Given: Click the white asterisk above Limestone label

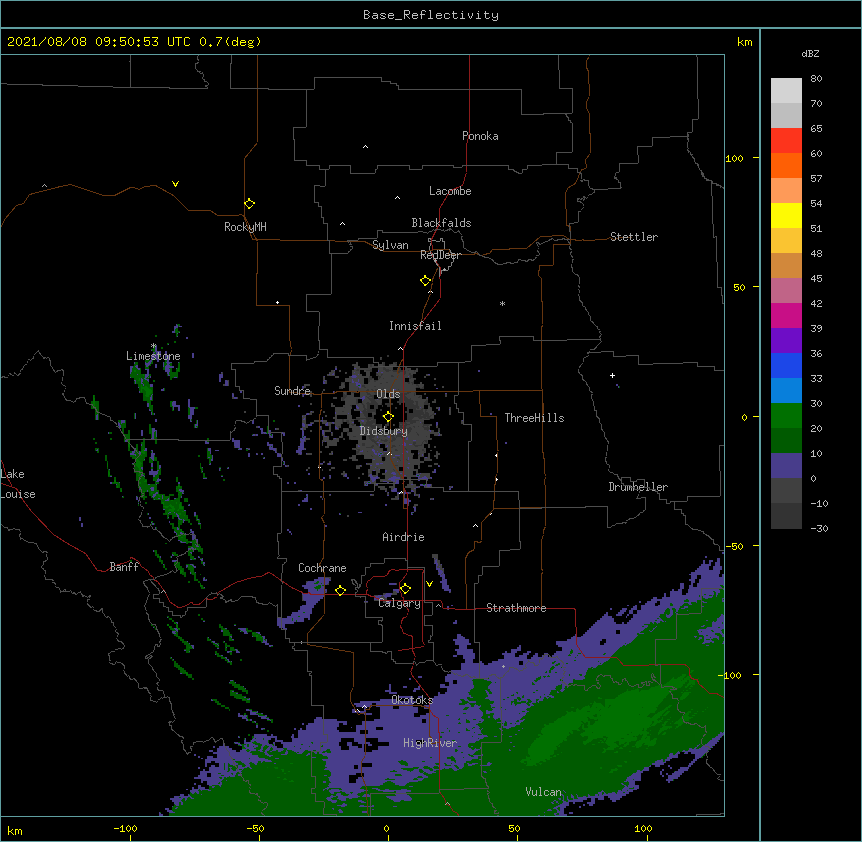Looking at the screenshot, I should coord(154,346).
